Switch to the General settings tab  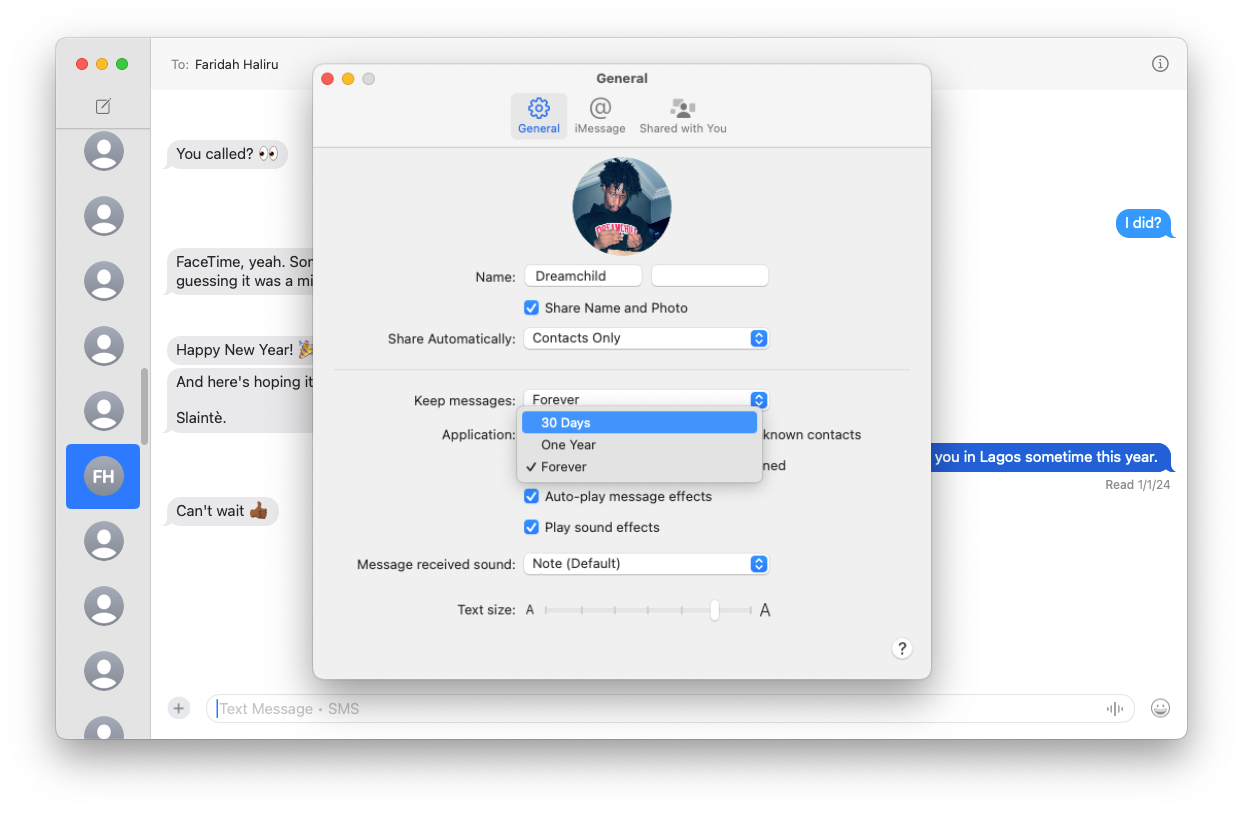click(539, 115)
